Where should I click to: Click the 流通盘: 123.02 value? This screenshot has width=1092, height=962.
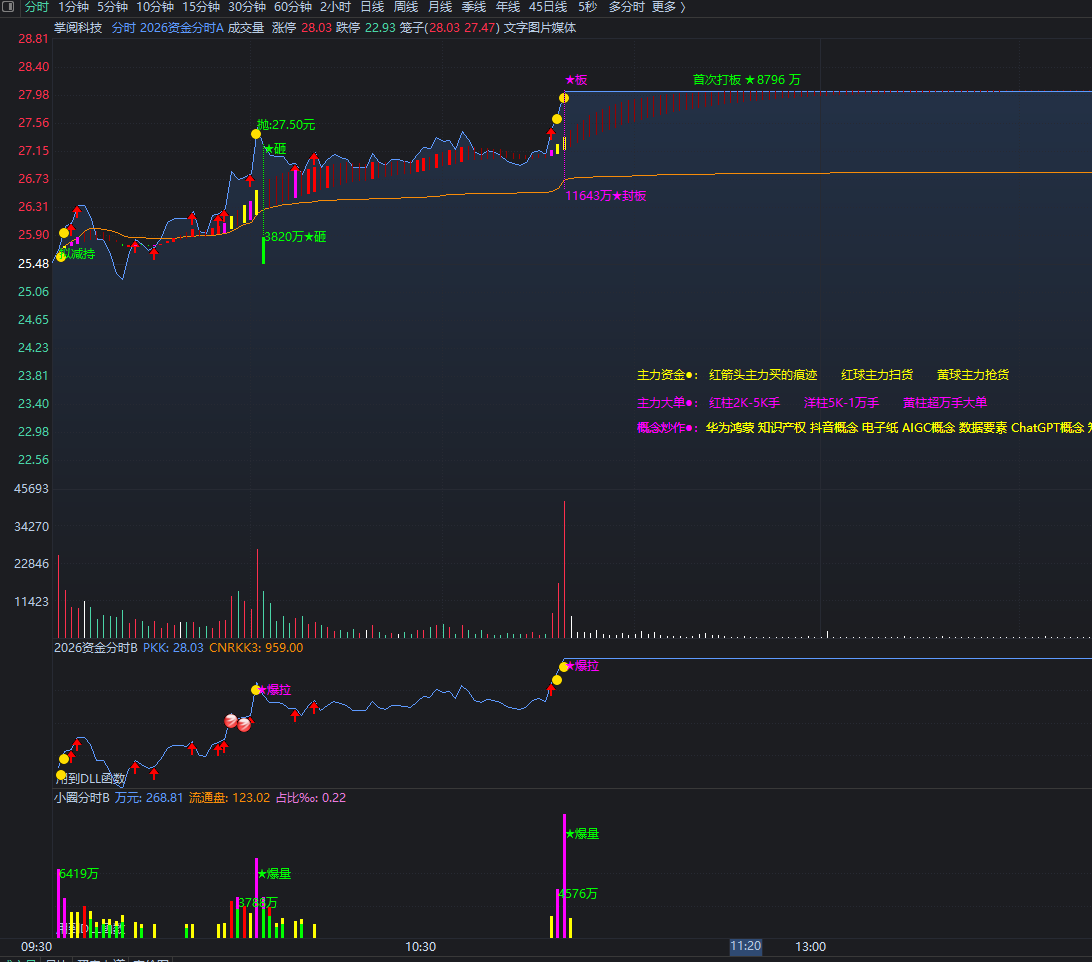(x=229, y=798)
